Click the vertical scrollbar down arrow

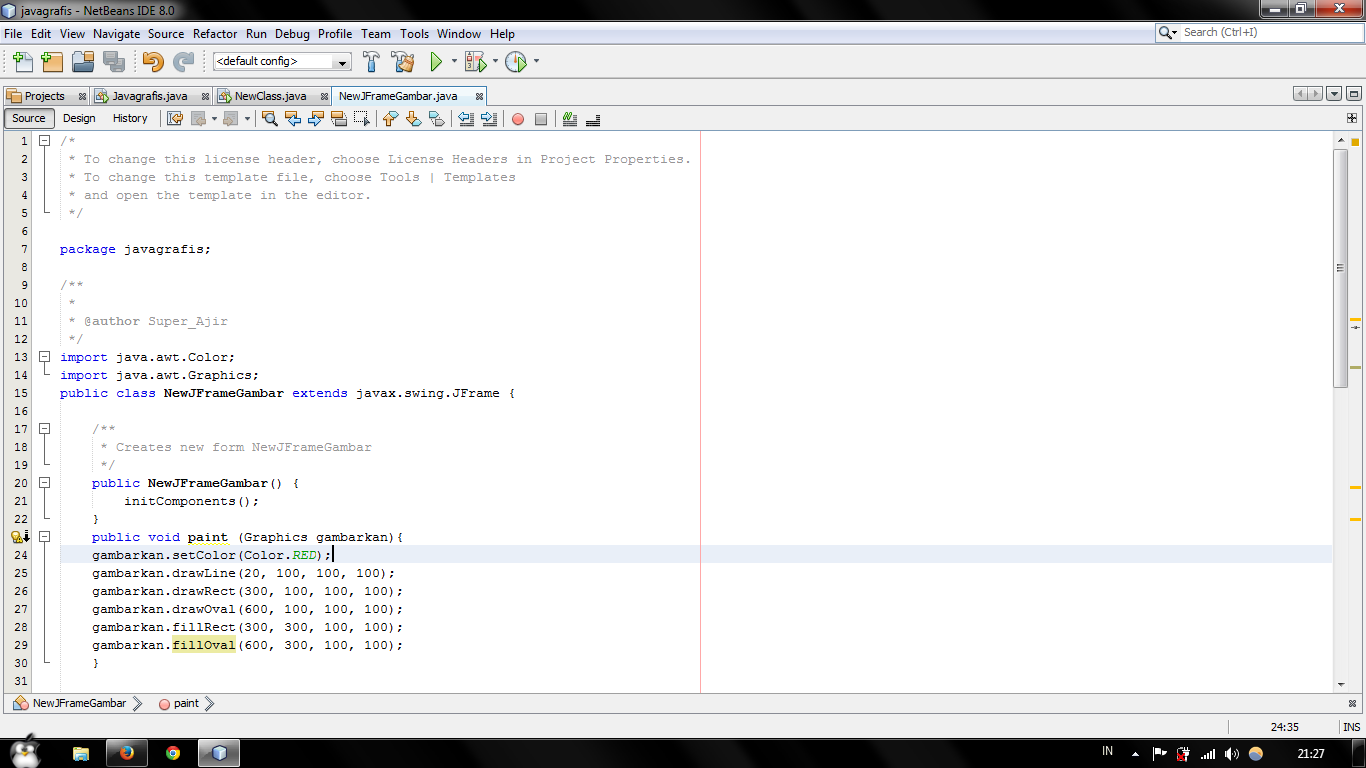point(1341,685)
